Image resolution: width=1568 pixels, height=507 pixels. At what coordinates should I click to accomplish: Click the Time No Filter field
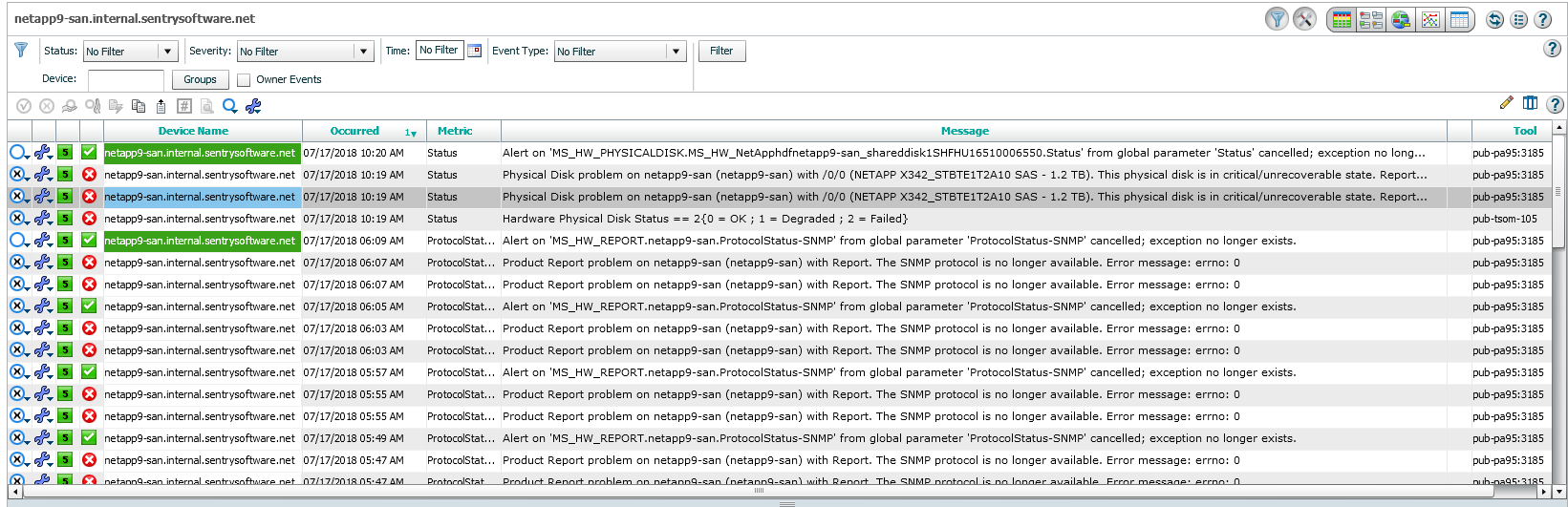pyautogui.click(x=440, y=50)
